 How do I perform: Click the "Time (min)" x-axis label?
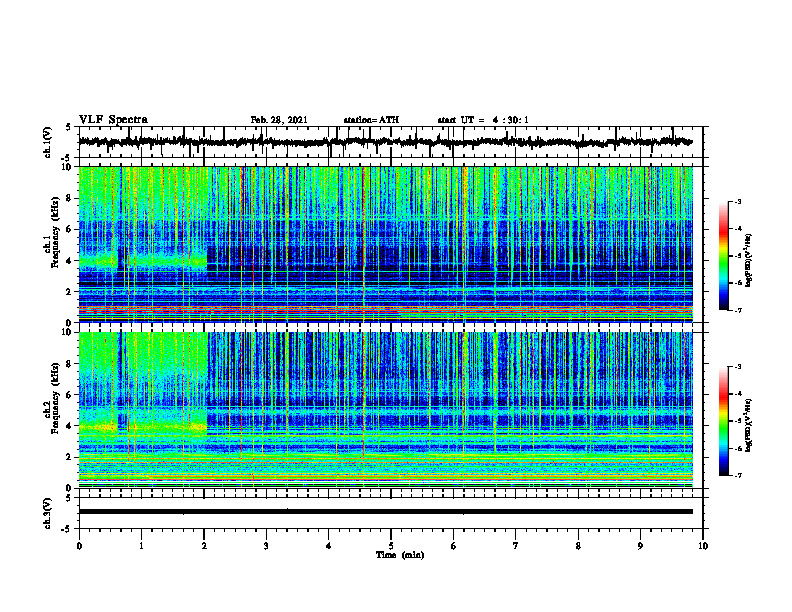tap(400, 555)
